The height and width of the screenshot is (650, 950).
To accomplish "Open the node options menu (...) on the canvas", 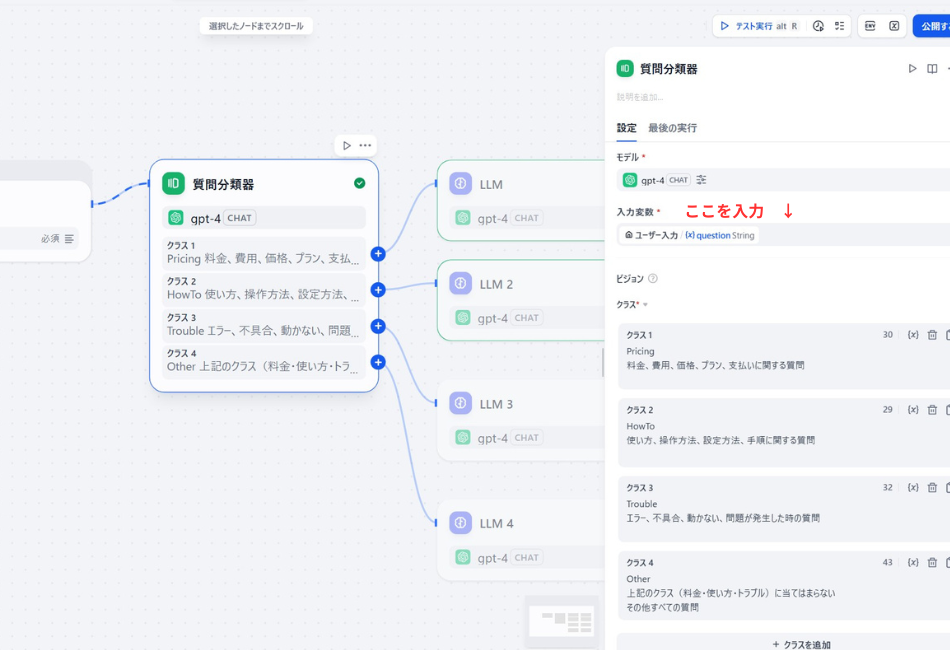I will pyautogui.click(x=365, y=145).
